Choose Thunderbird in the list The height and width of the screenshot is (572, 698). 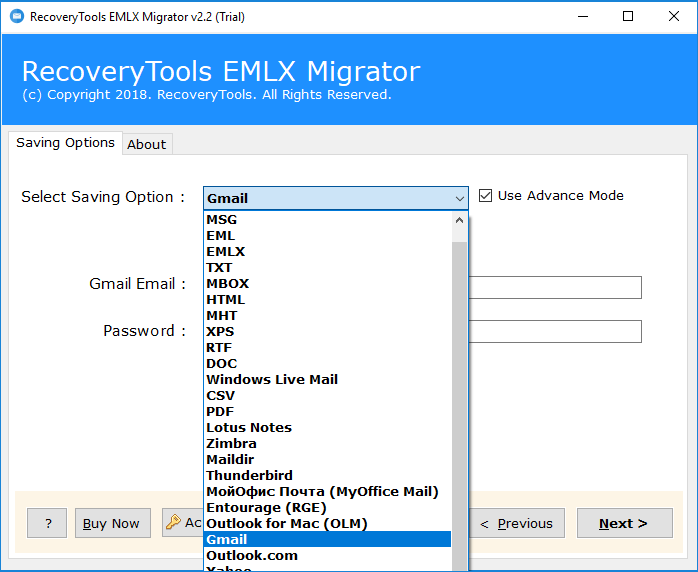coord(328,476)
